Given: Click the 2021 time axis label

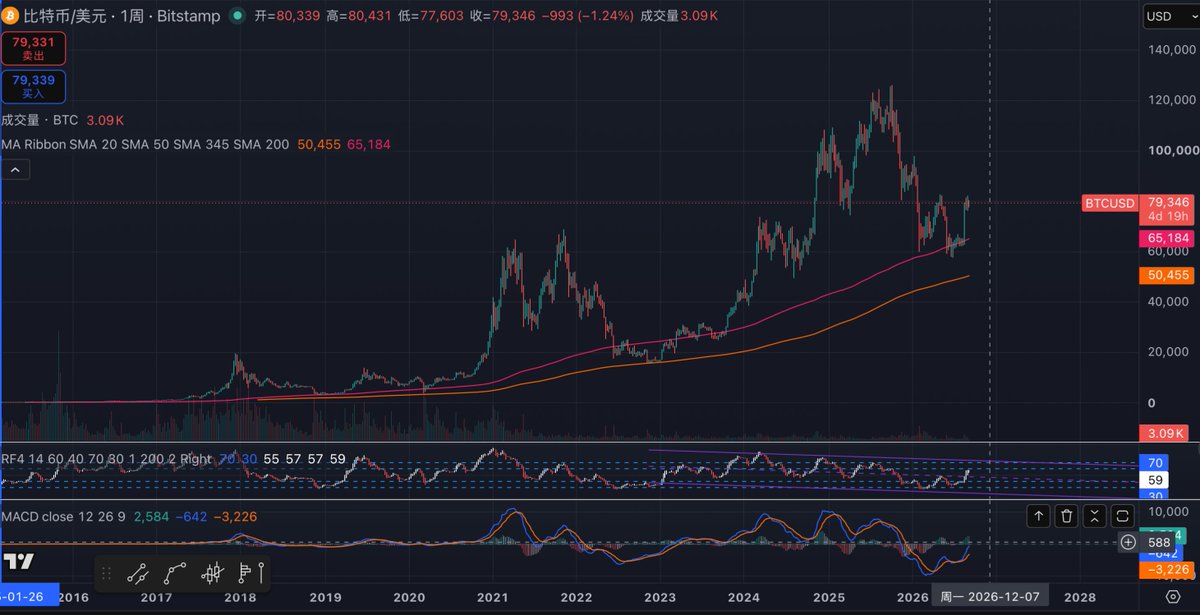Looking at the screenshot, I should 491,597.
